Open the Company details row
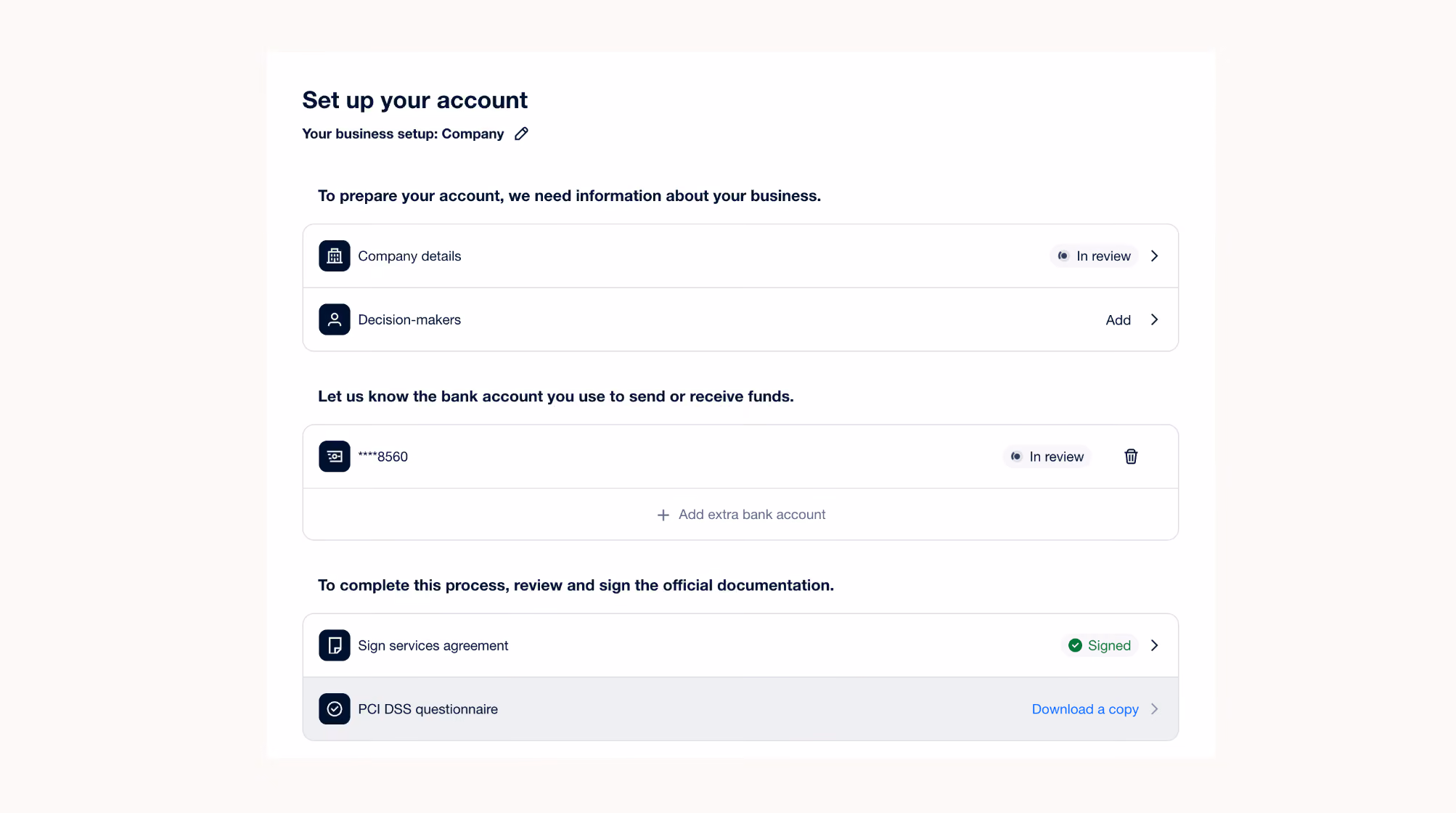This screenshot has height=813, width=1456. [740, 256]
